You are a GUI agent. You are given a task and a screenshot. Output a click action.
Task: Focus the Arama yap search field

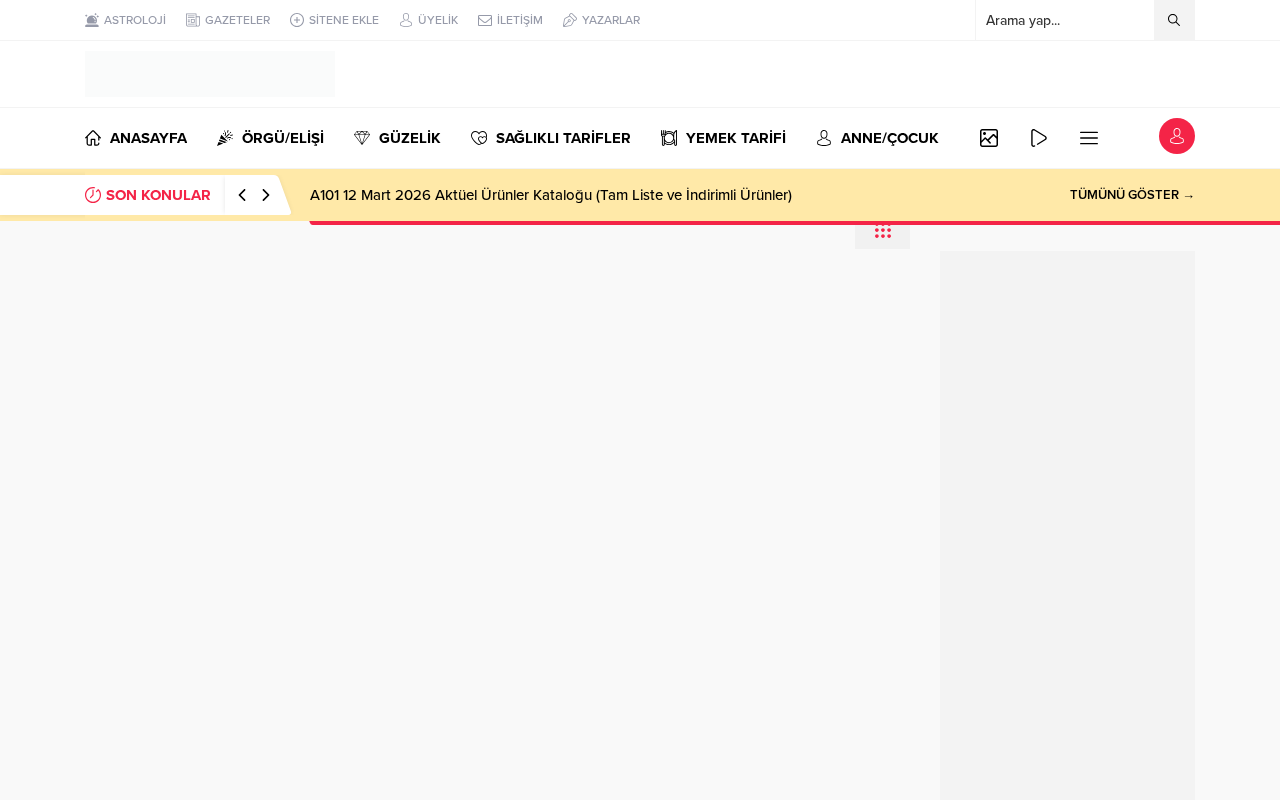coord(1065,20)
